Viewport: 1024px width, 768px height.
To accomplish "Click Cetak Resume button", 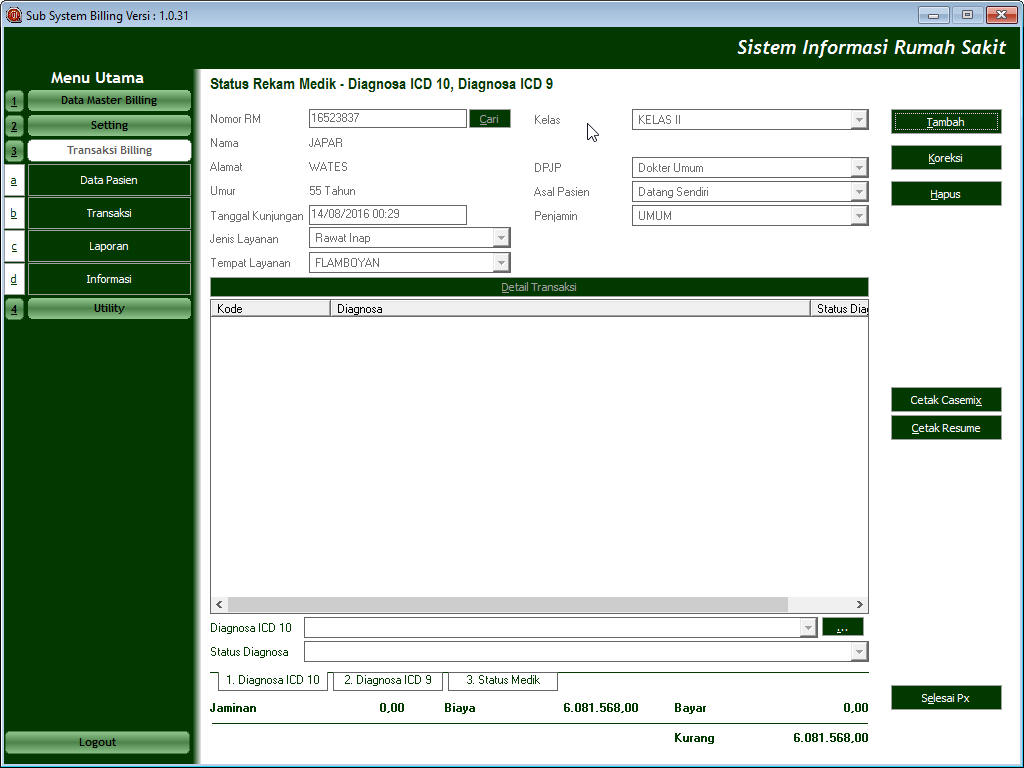I will [946, 428].
